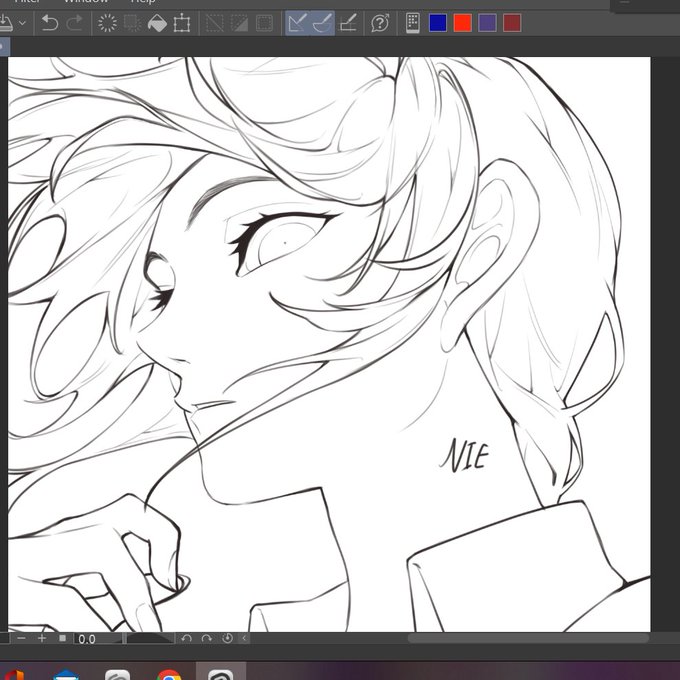
Task: Toggle Show Selection Border icon
Action: pos(264,23)
